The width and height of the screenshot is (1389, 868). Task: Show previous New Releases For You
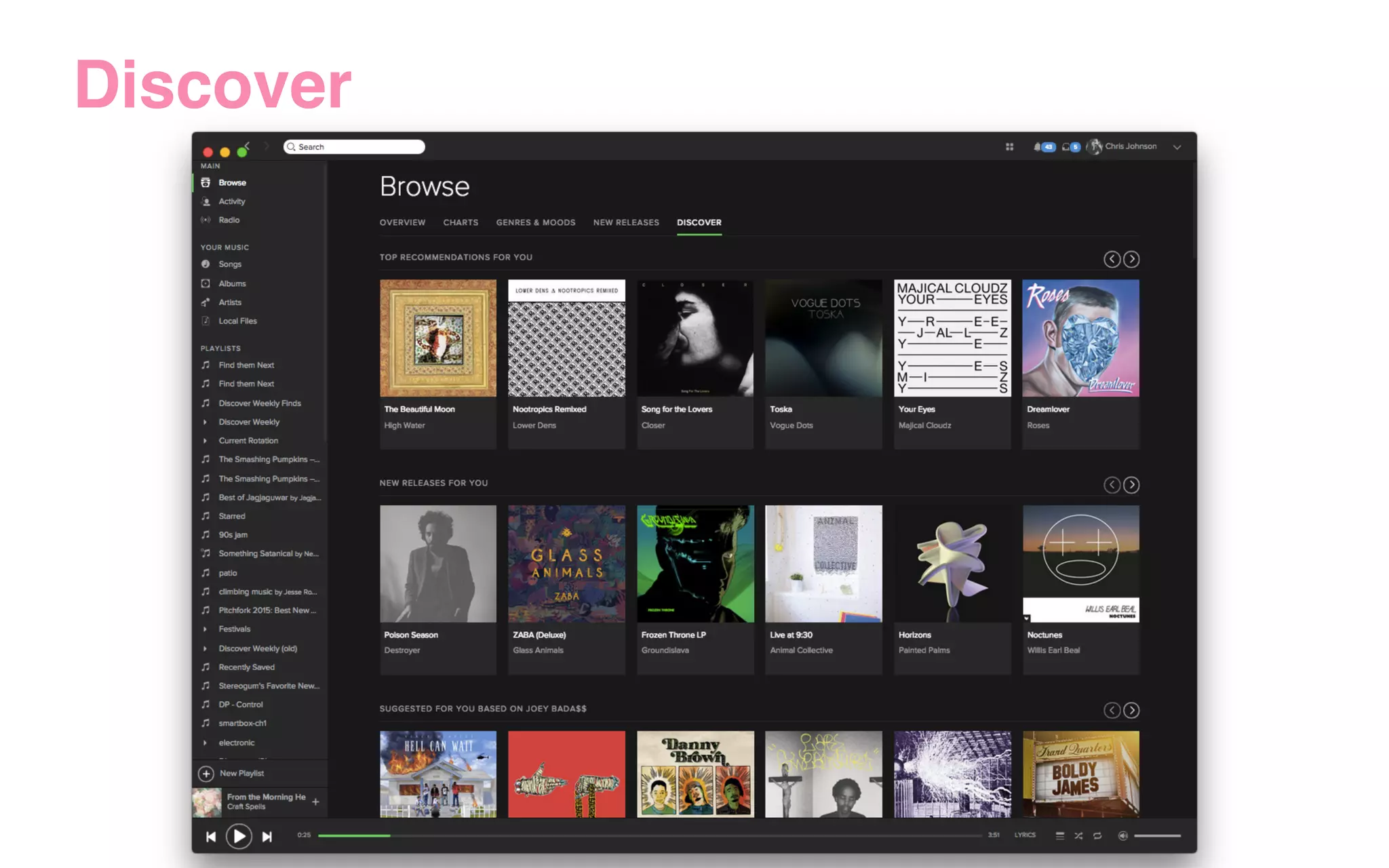[x=1112, y=485]
